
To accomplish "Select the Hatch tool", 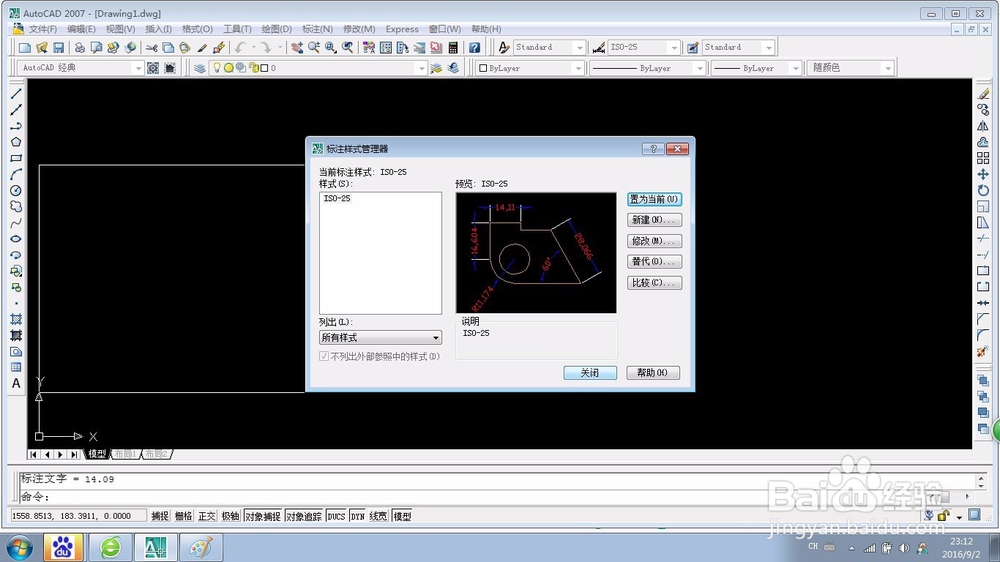I will tap(16, 319).
